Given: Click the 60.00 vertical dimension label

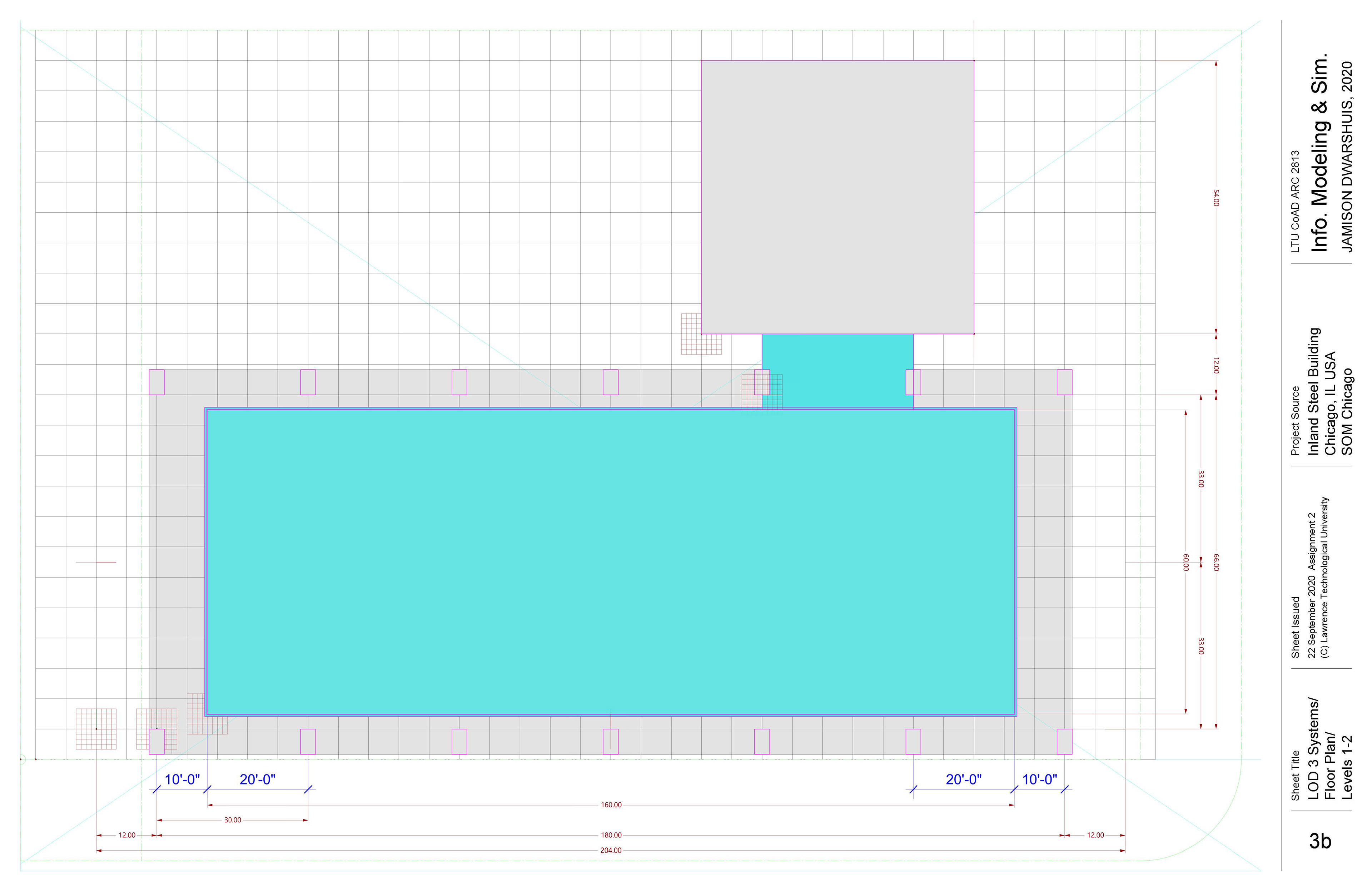Looking at the screenshot, I should (x=1186, y=562).
